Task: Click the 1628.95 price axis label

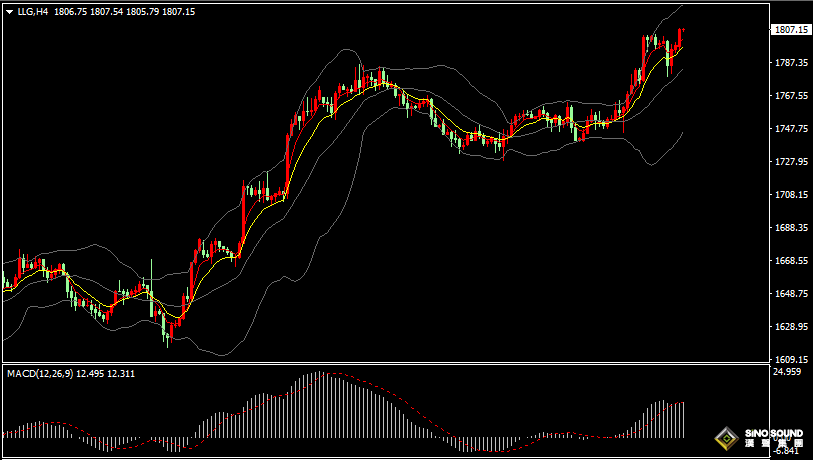Action: tap(790, 327)
